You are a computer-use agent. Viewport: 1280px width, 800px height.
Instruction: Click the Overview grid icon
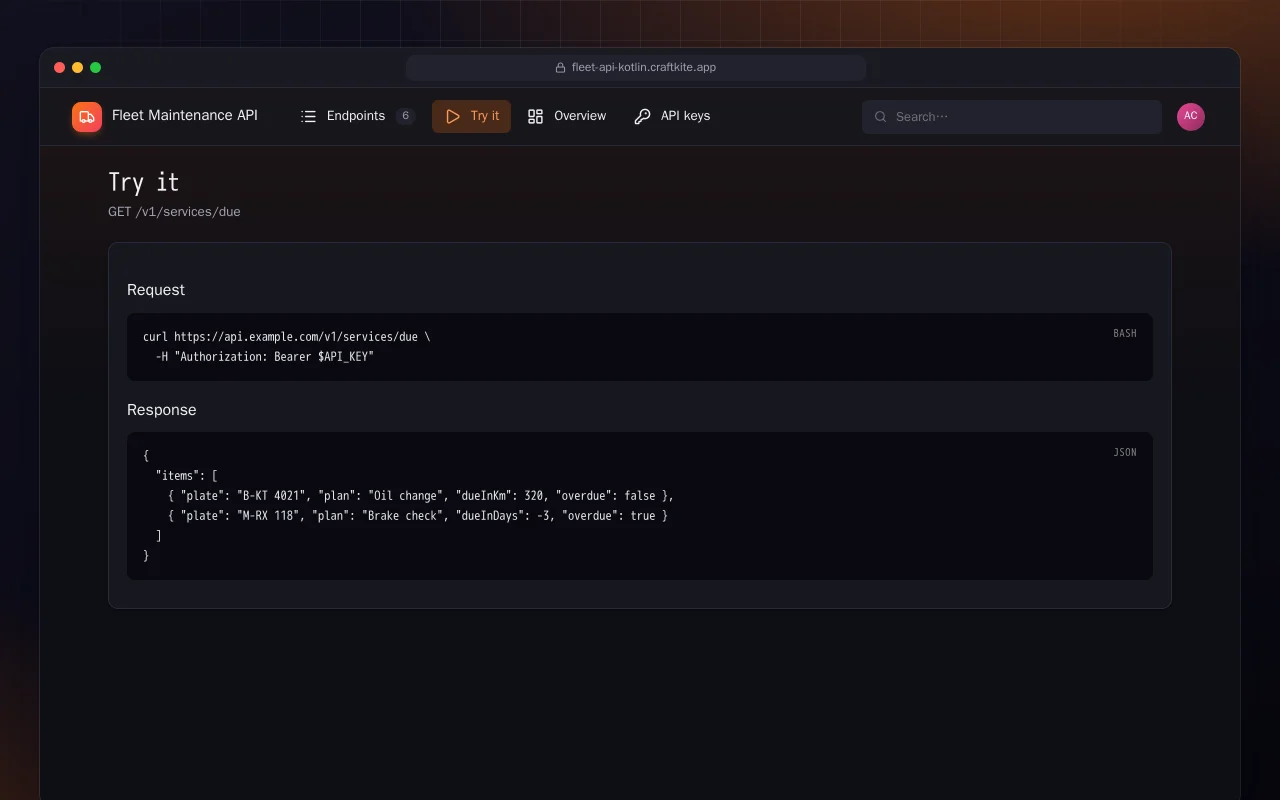[x=535, y=116]
